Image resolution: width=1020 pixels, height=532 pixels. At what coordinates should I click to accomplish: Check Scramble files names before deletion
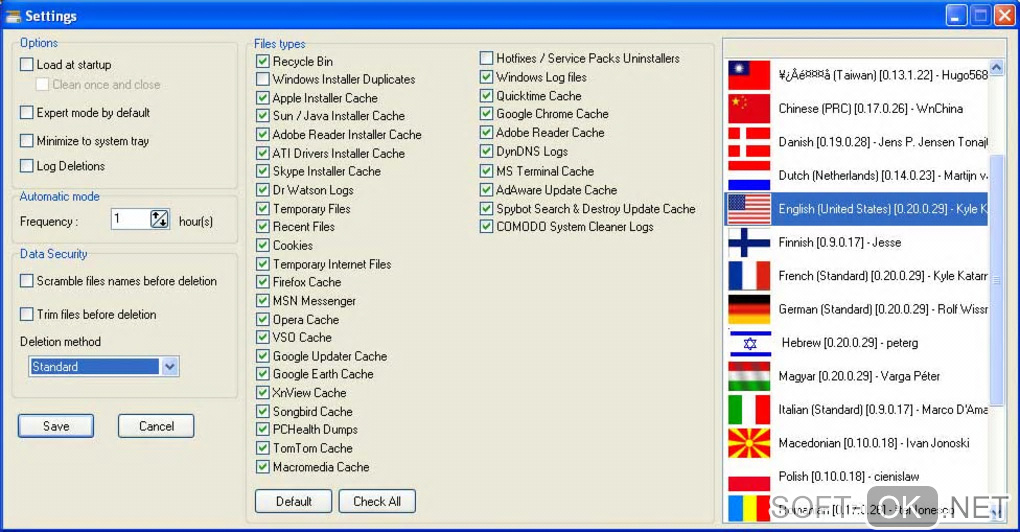pyautogui.click(x=27, y=281)
